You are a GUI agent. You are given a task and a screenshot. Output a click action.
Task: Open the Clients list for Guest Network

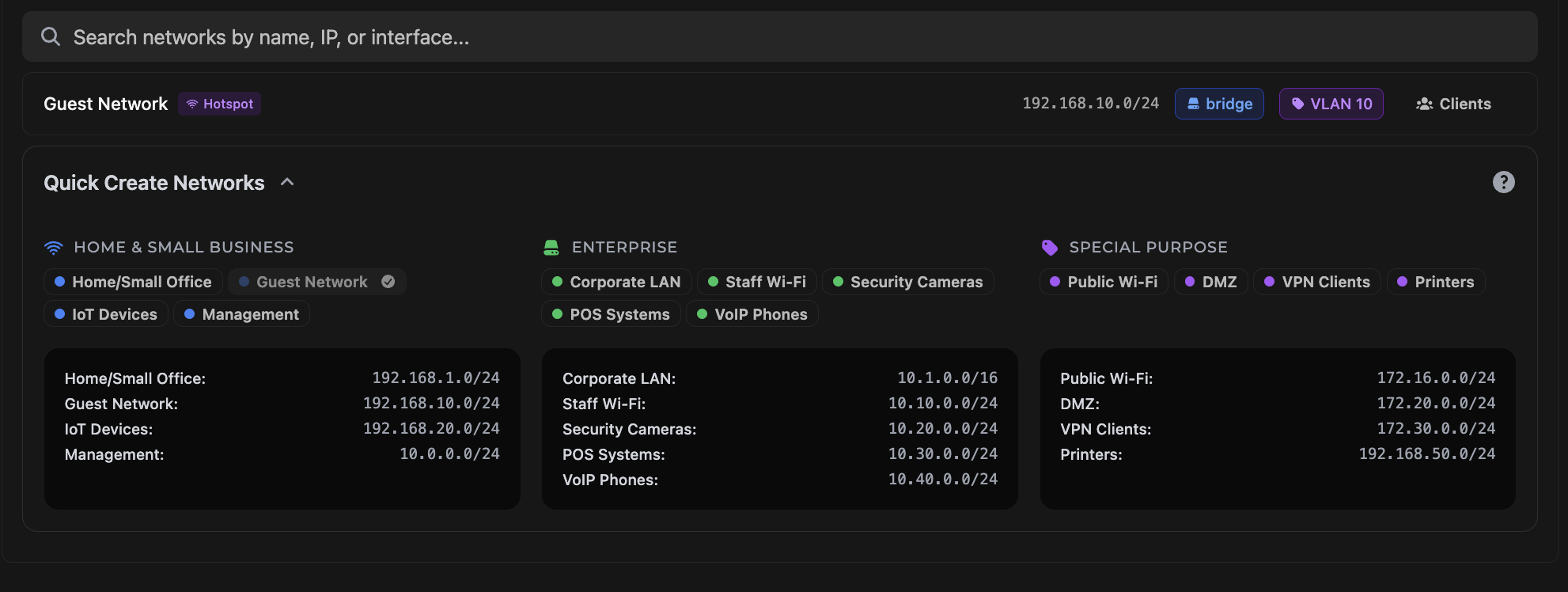pos(1453,104)
